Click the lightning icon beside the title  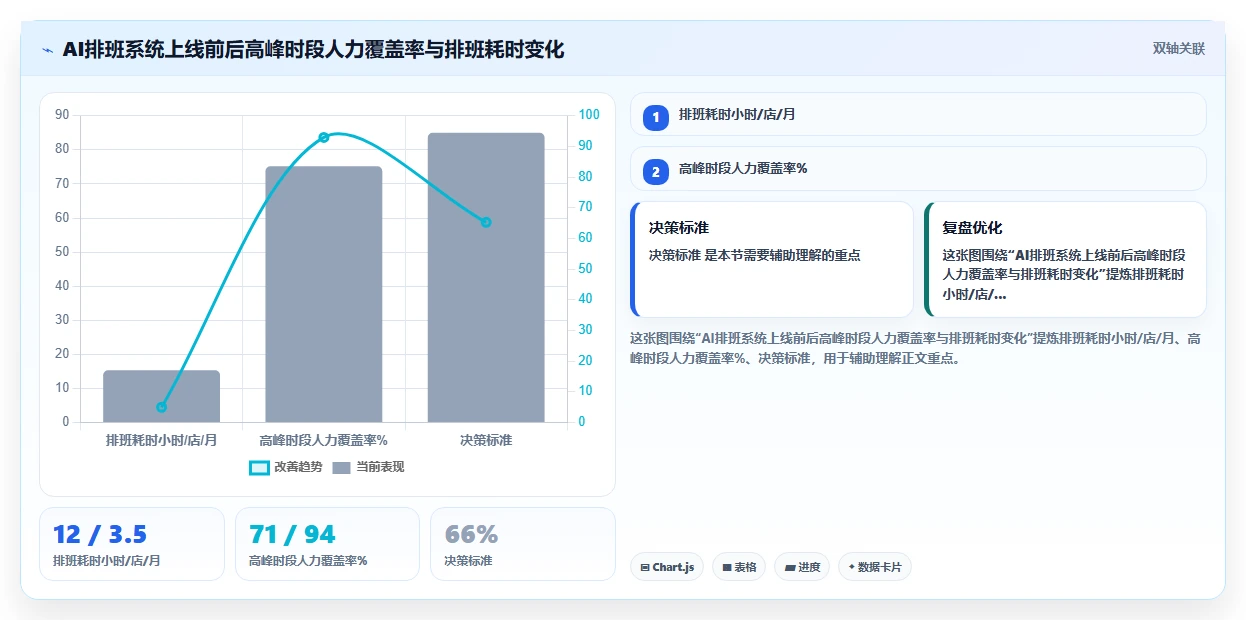[47, 49]
